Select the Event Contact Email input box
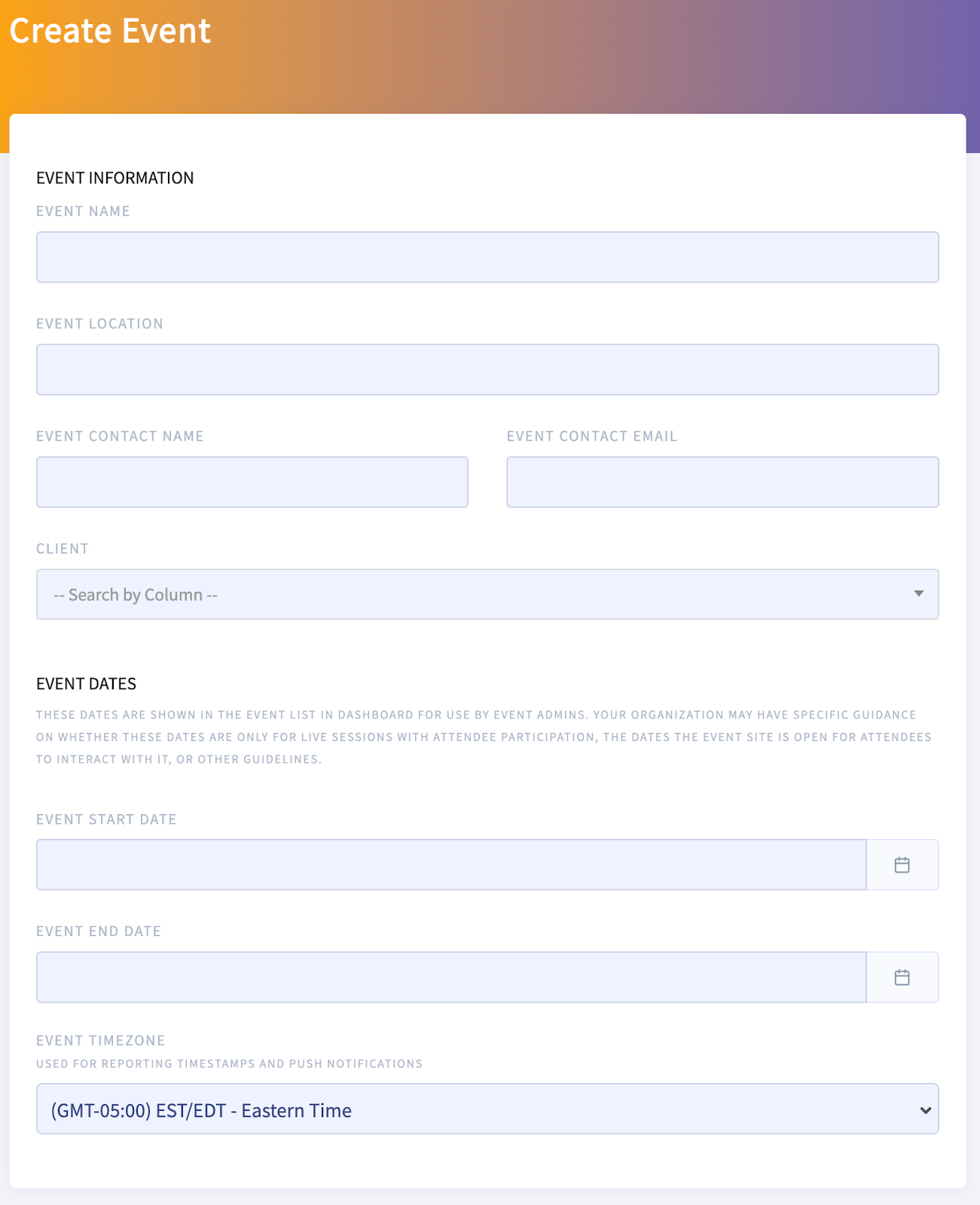980x1205 pixels. [x=722, y=482]
